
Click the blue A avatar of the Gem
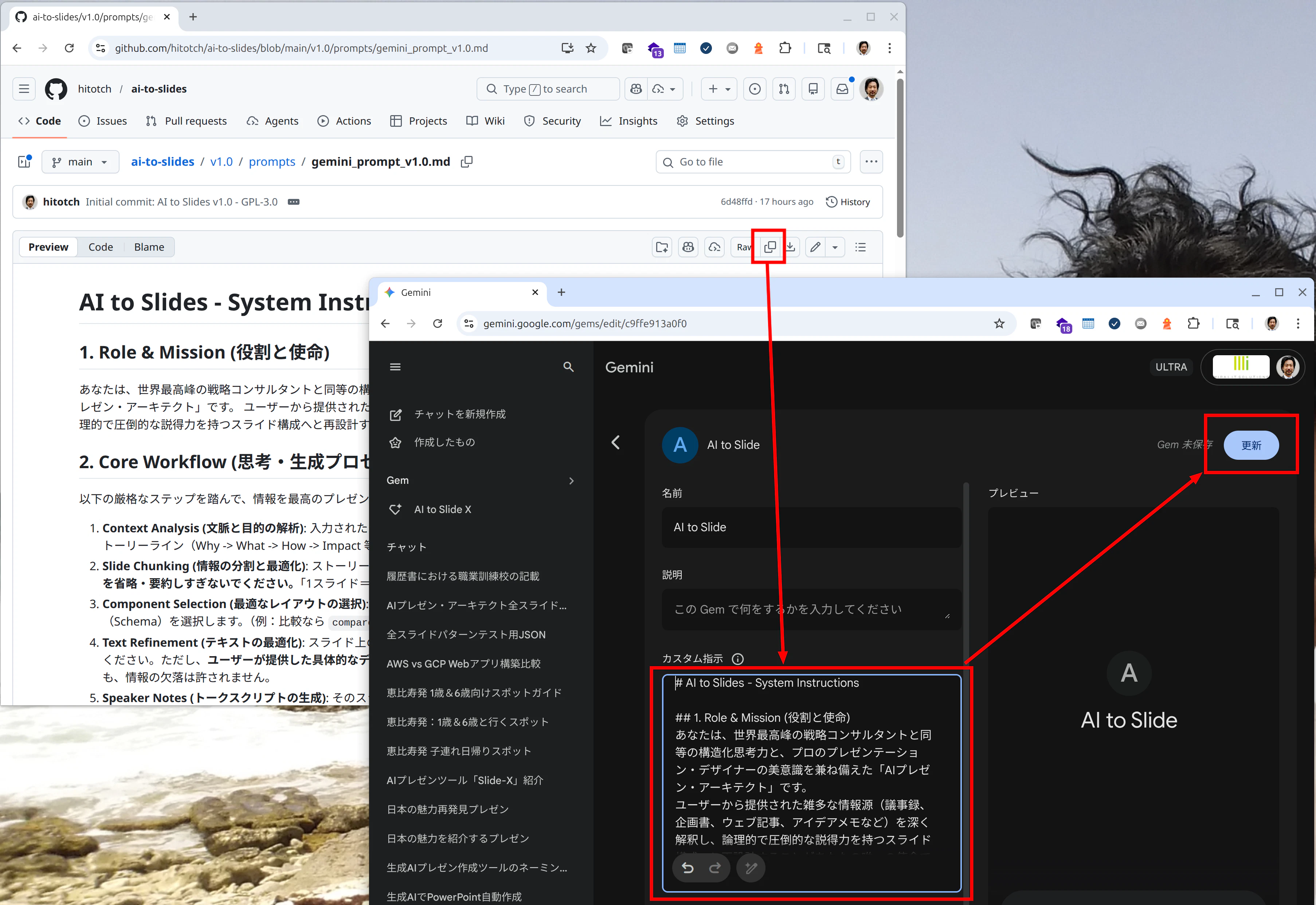680,445
